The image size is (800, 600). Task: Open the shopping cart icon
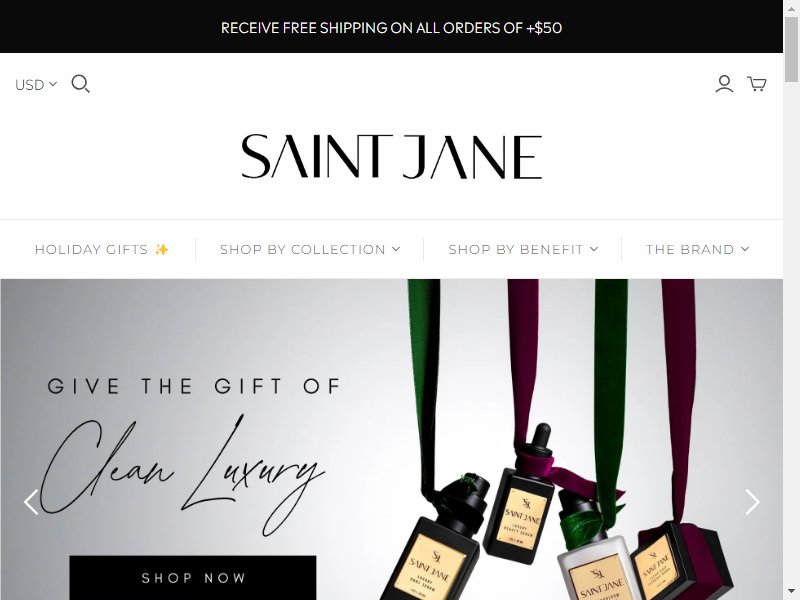[757, 84]
